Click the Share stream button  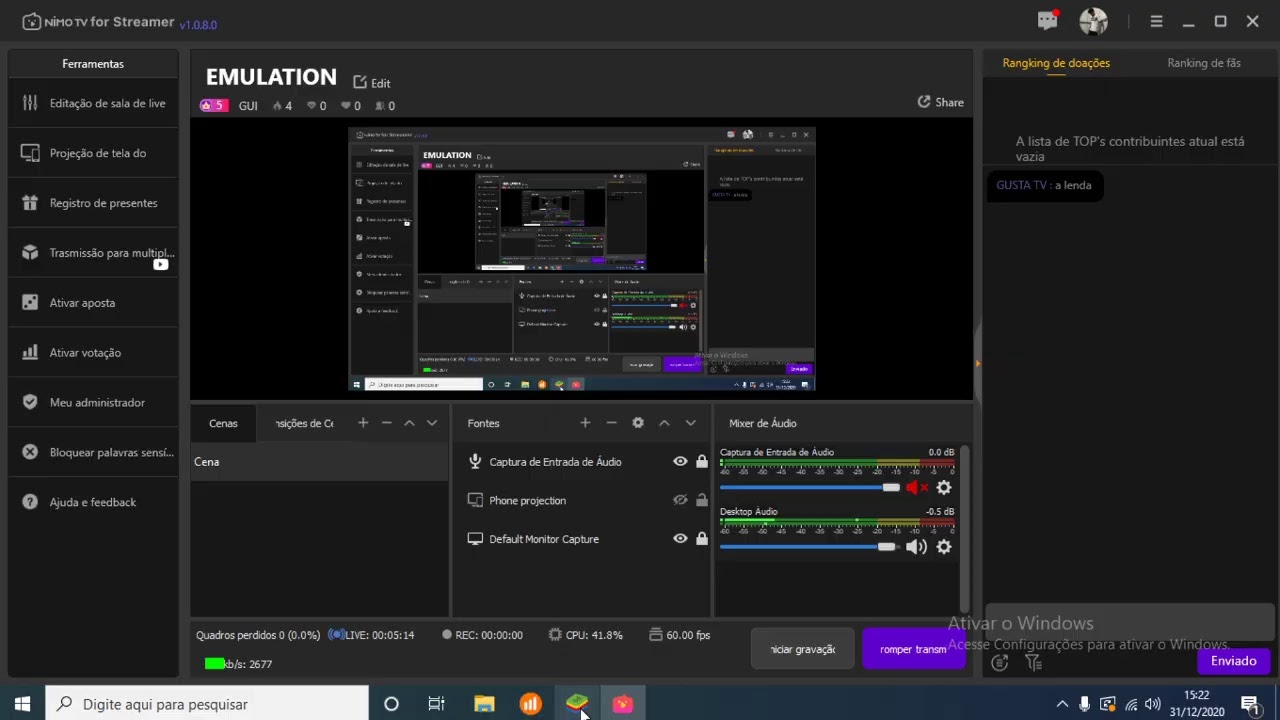(941, 102)
